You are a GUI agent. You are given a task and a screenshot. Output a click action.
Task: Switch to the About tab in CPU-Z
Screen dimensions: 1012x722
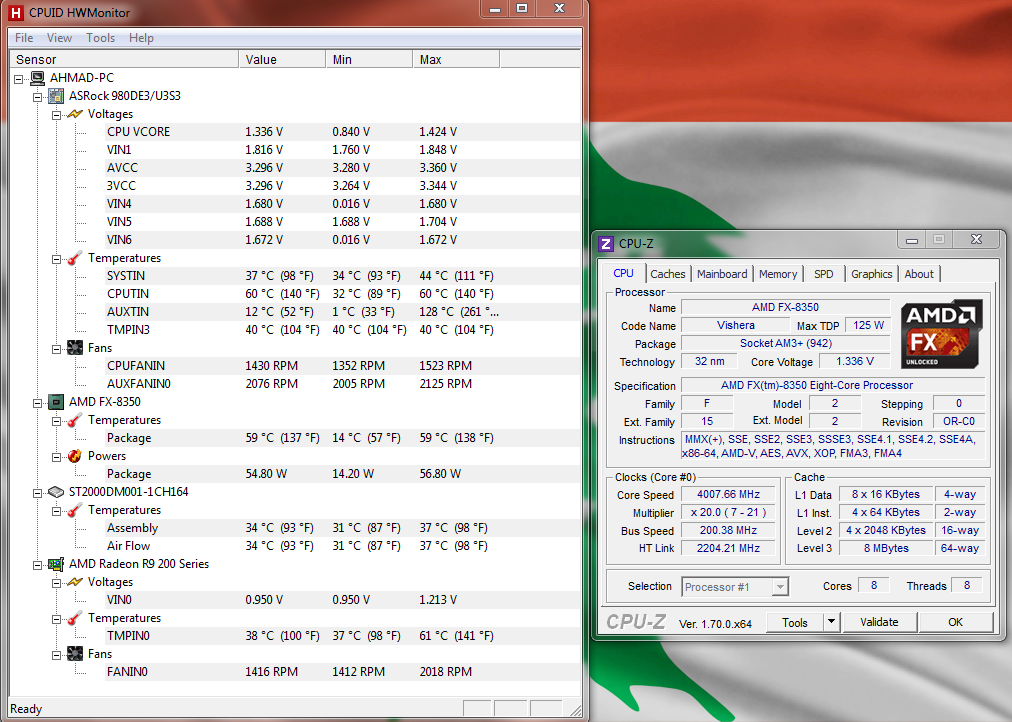919,274
